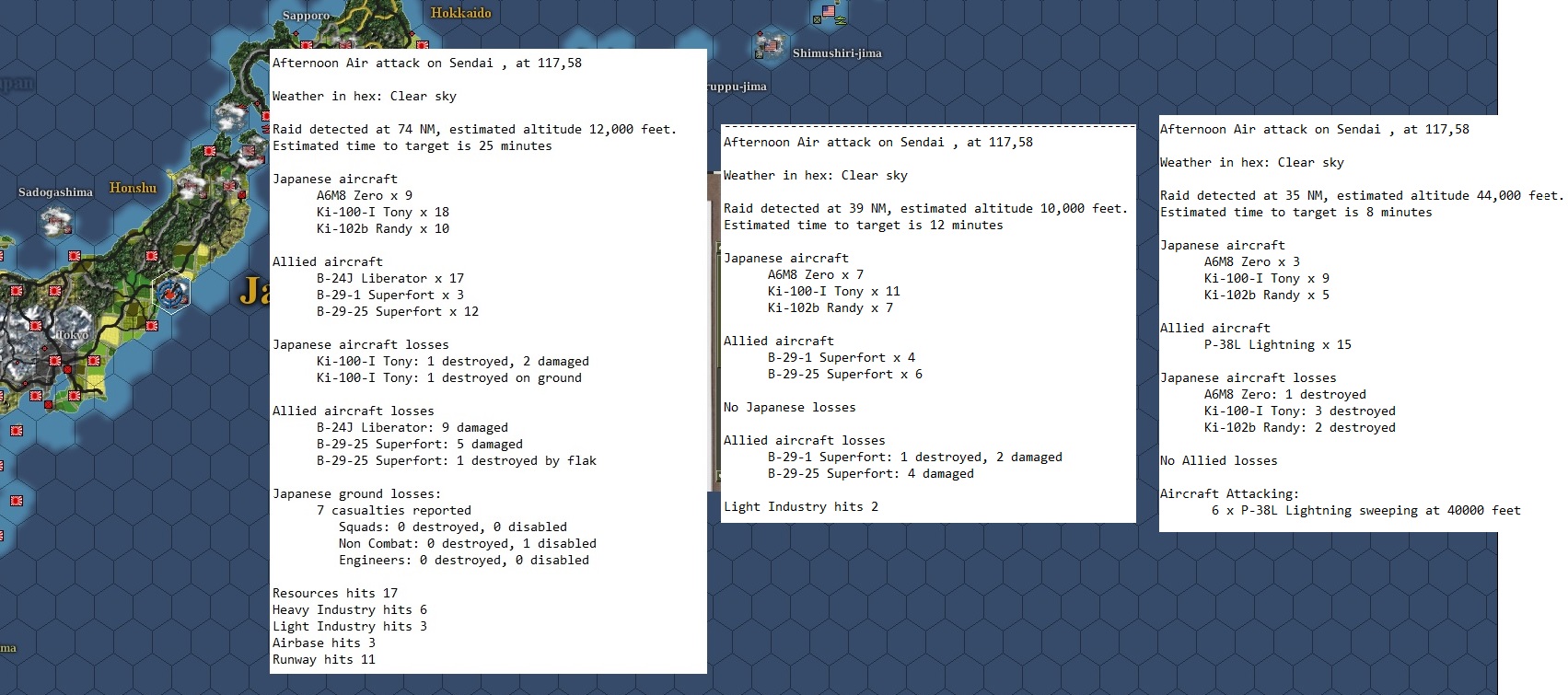Screen dimensions: 1568x695
Task: Click the Shimushiri-jima label
Action: (x=837, y=53)
